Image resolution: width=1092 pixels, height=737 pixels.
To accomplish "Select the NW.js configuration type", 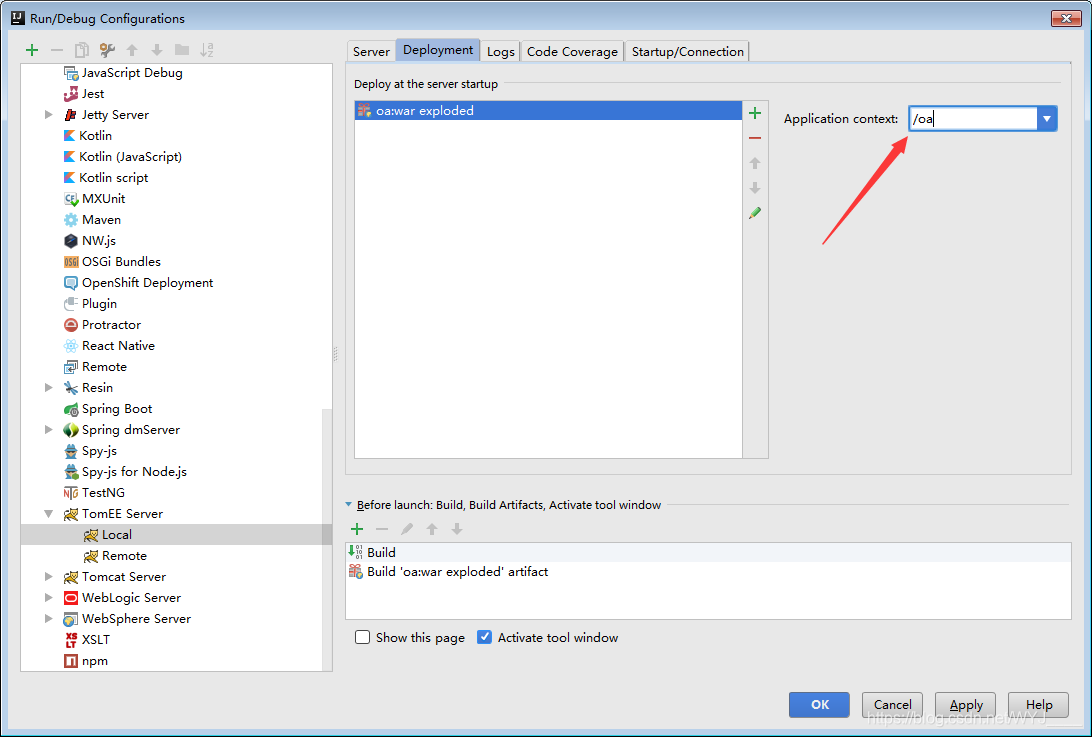I will pos(90,240).
